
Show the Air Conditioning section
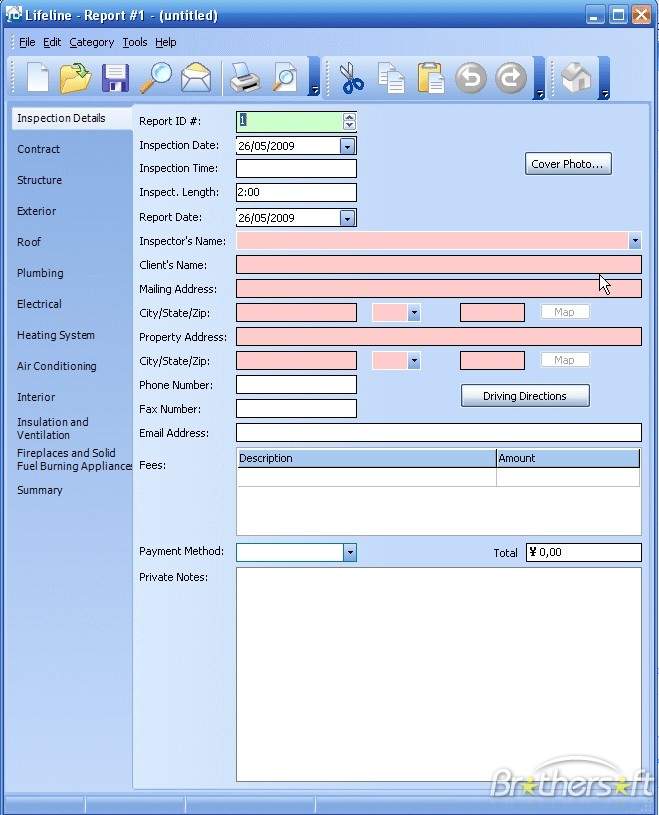coord(57,366)
